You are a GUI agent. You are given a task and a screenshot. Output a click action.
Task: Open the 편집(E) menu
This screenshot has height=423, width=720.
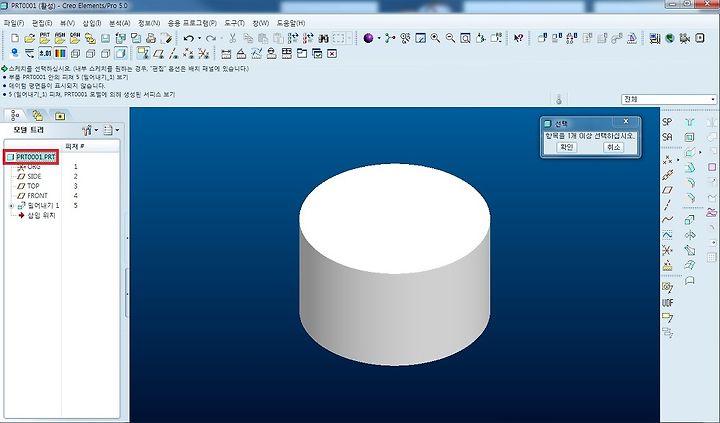42,23
